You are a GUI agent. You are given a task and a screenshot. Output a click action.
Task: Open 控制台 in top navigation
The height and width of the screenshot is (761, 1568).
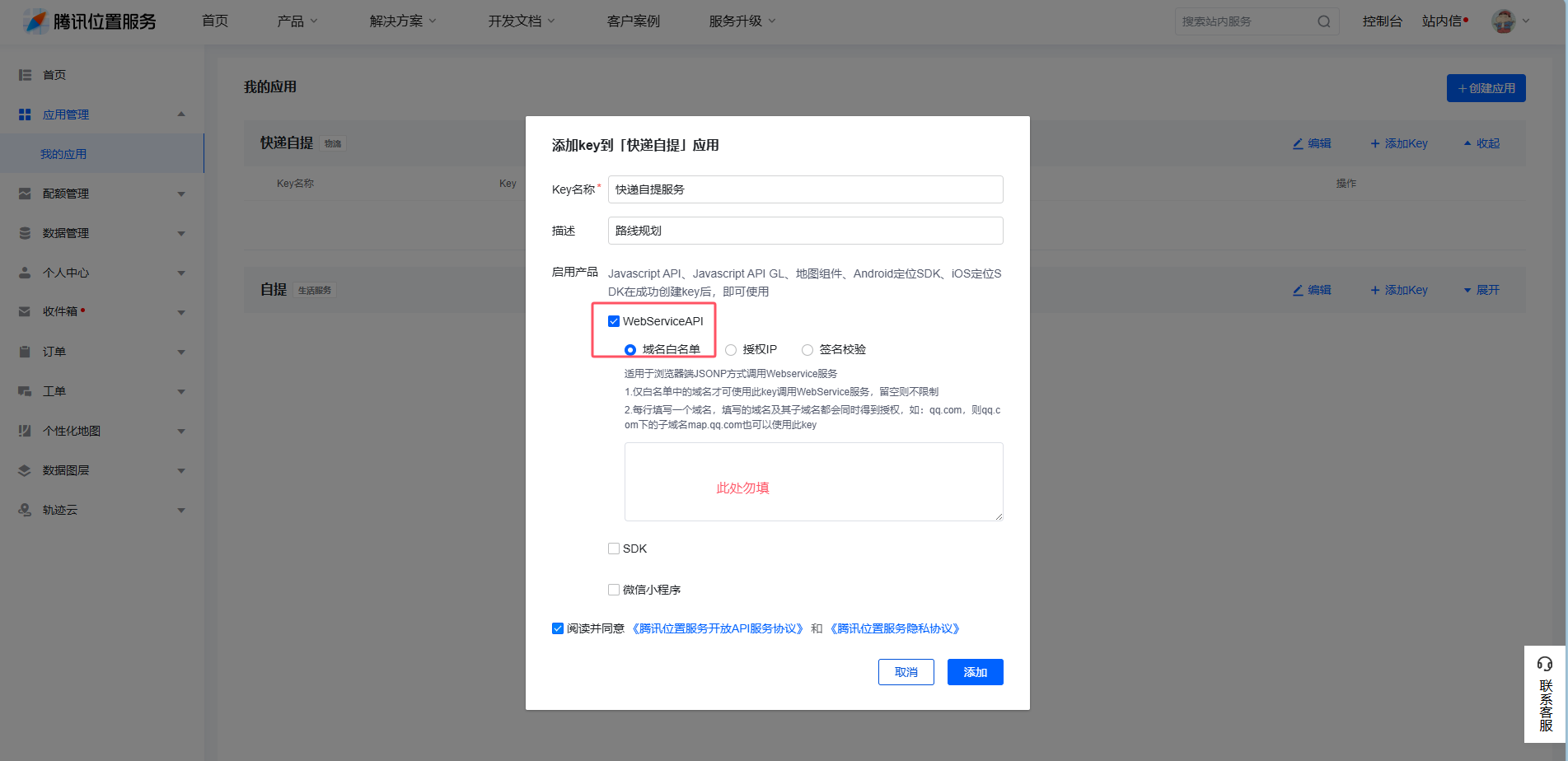1383,21
